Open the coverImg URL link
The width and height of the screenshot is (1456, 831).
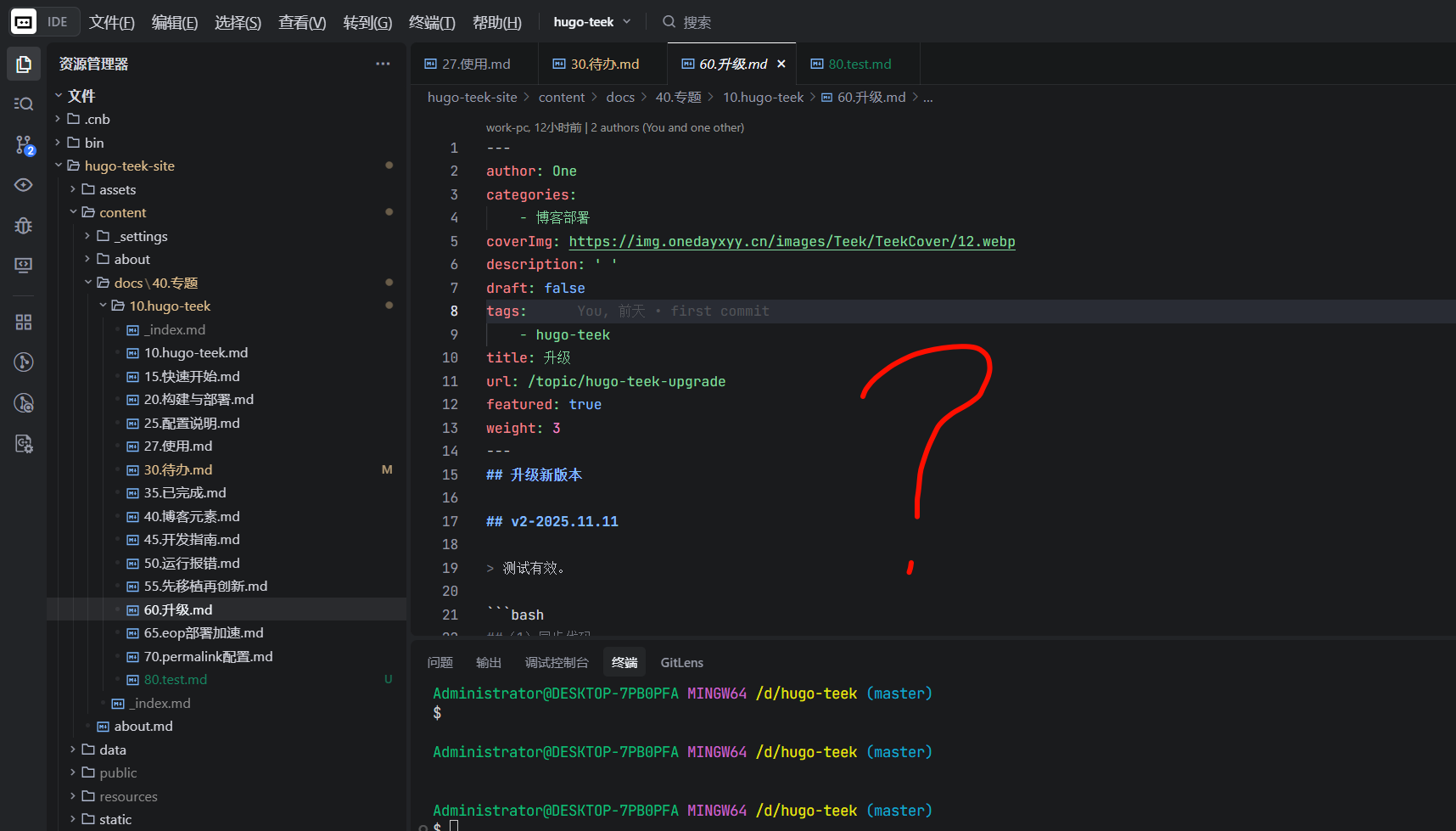pos(791,241)
